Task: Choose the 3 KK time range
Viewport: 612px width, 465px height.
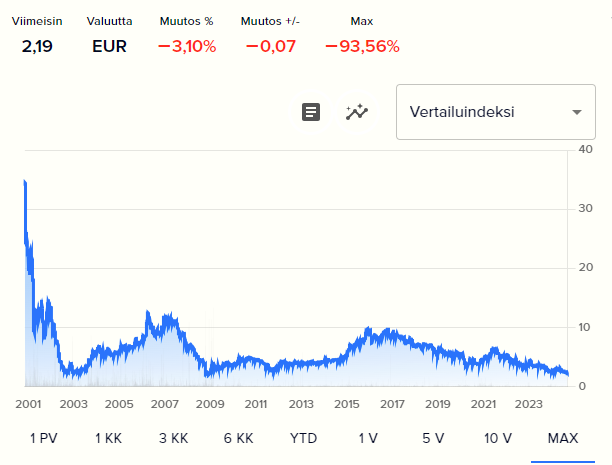Action: (x=173, y=438)
